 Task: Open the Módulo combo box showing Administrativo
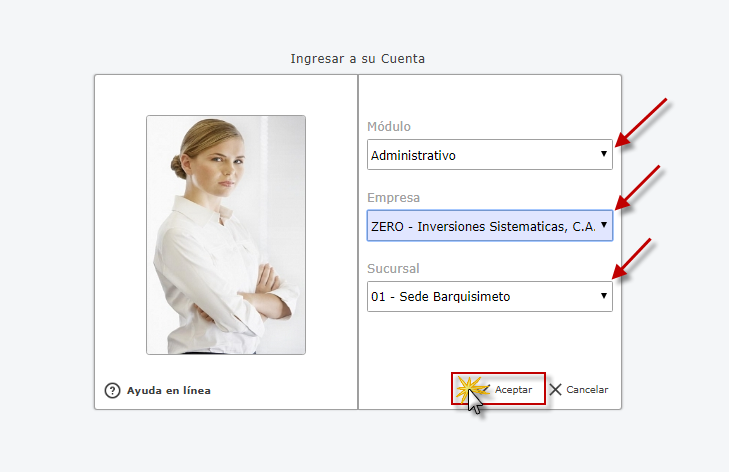click(480, 155)
